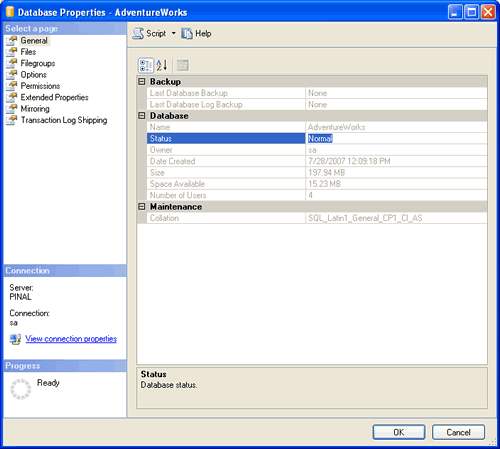500x449 pixels.
Task: Minimize the Database Properties window
Action: 455,12
